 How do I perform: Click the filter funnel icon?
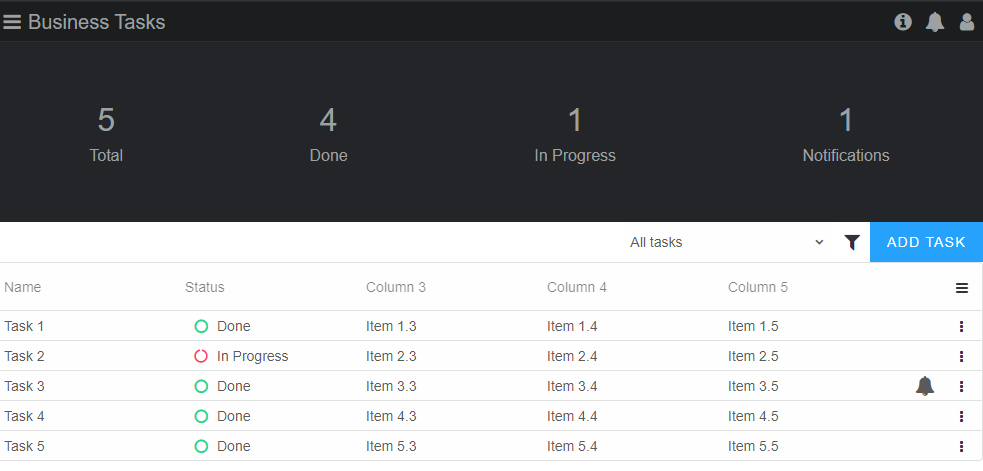[x=852, y=243]
